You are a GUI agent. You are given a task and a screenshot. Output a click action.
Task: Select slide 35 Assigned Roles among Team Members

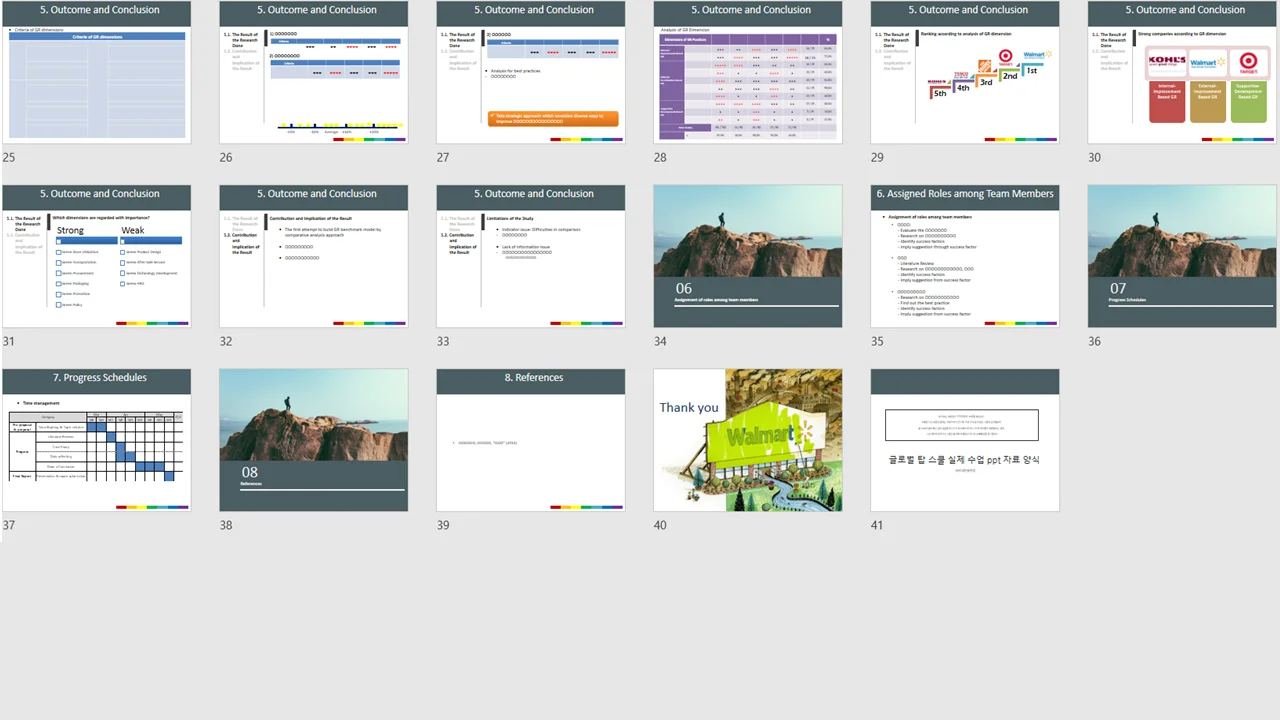click(x=965, y=256)
